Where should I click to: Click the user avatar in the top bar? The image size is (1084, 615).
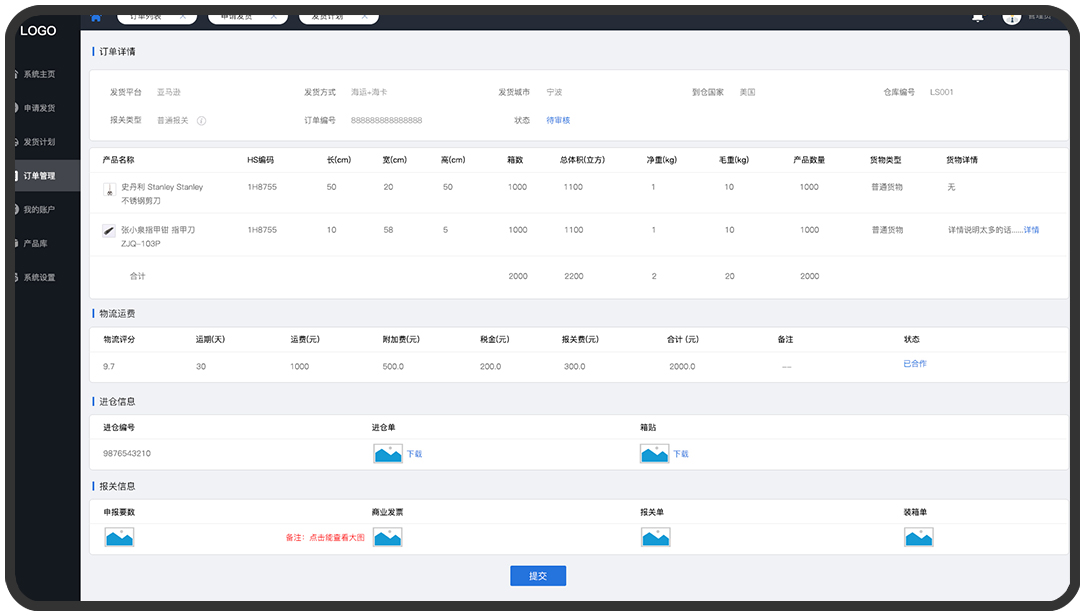pos(1011,16)
